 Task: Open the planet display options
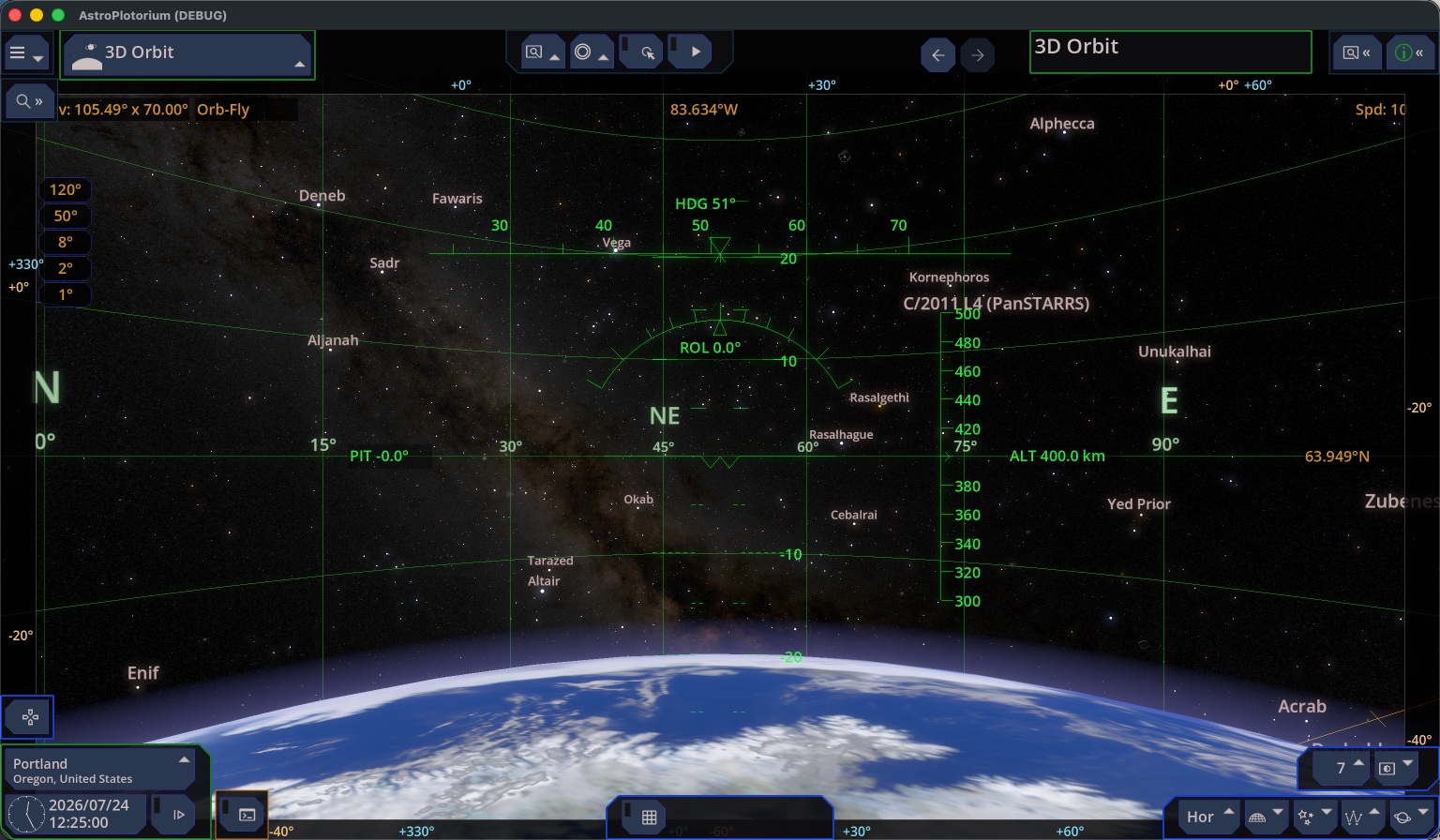pyautogui.click(x=1410, y=817)
